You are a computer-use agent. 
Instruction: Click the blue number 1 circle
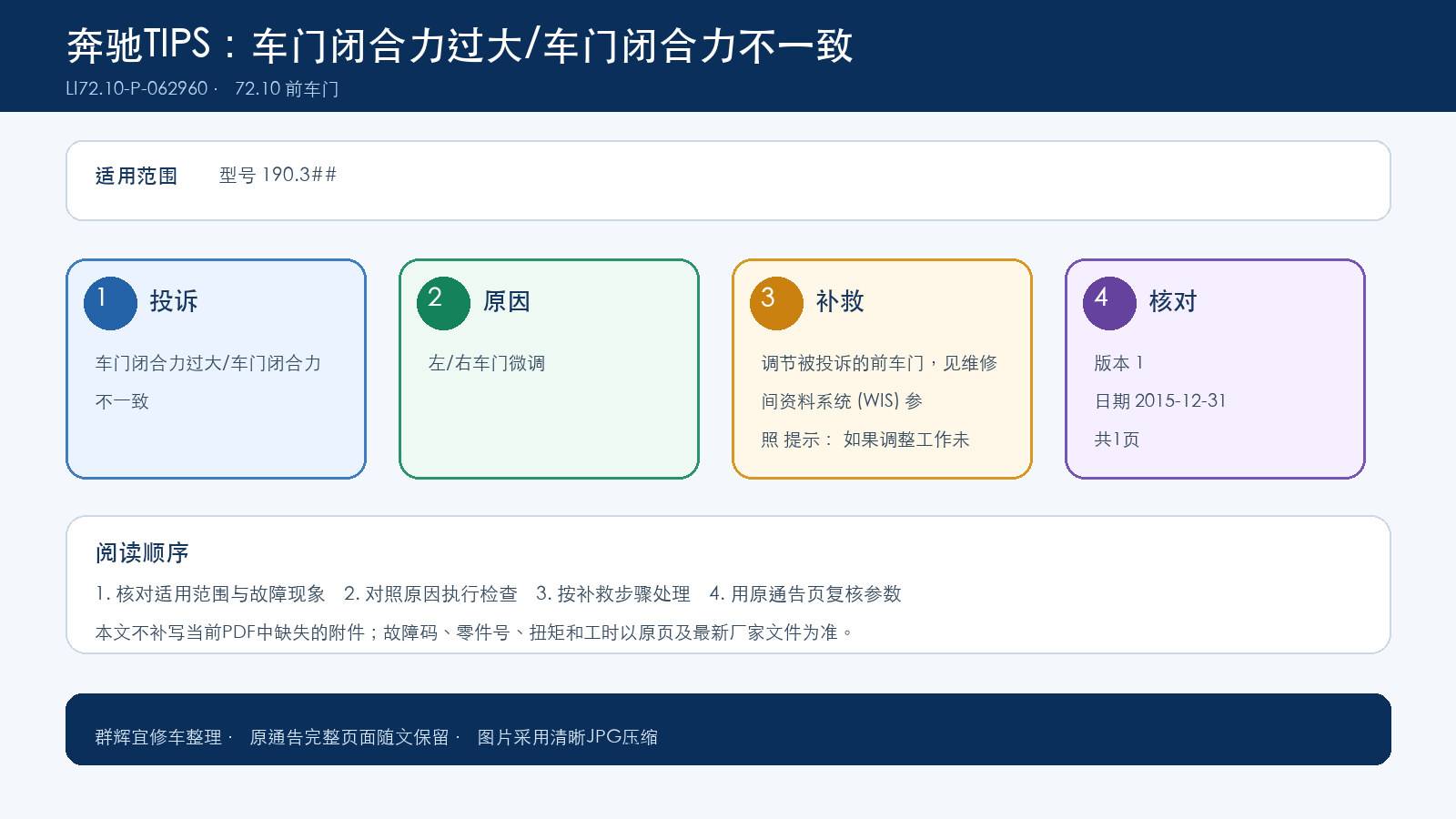110,303
